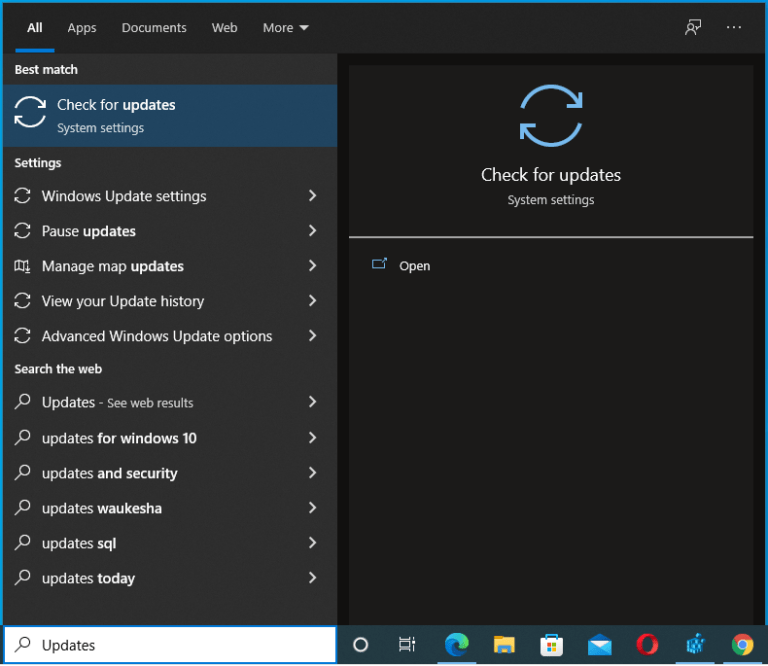The width and height of the screenshot is (768, 666).
Task: Click Open in the preview pane
Action: pos(414,266)
